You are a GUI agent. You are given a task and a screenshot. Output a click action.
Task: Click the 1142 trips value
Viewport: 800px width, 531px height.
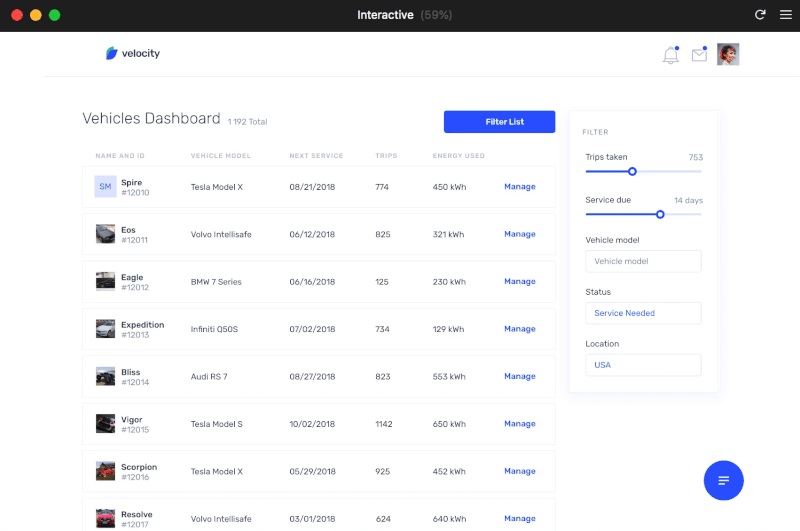384,424
